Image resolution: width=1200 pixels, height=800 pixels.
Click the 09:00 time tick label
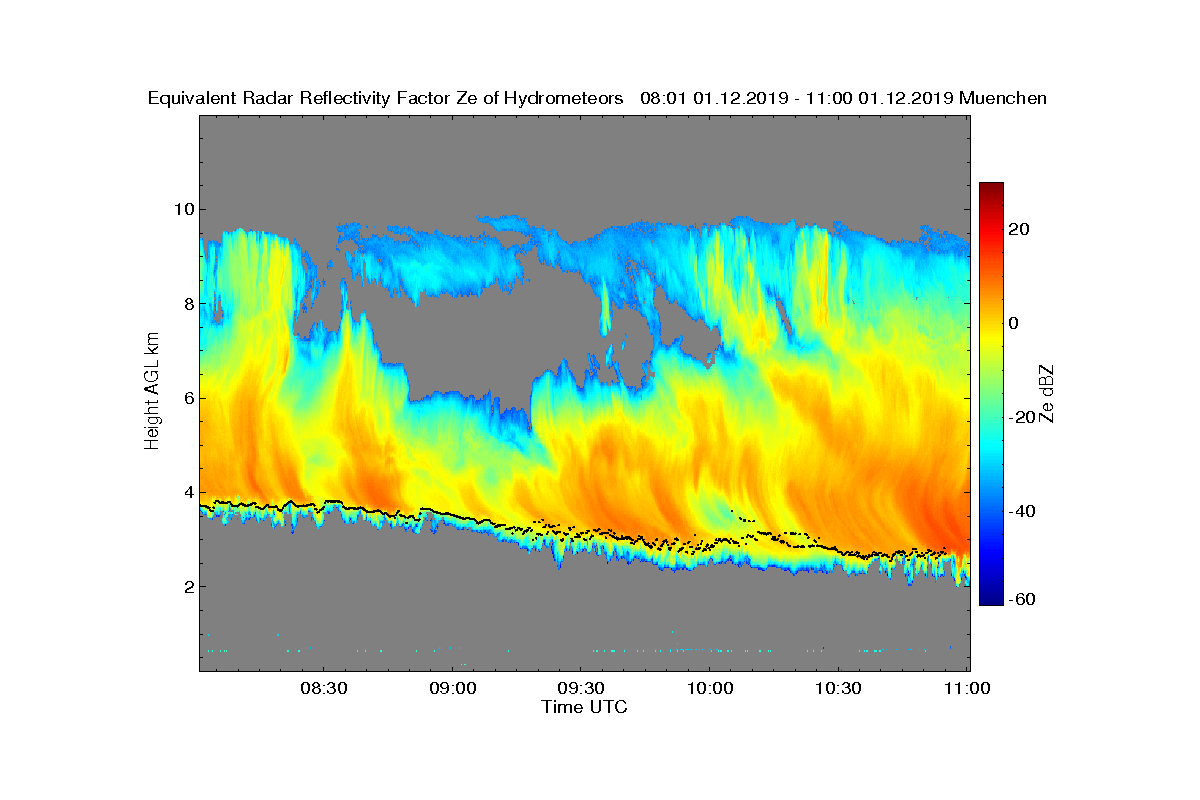click(452, 688)
